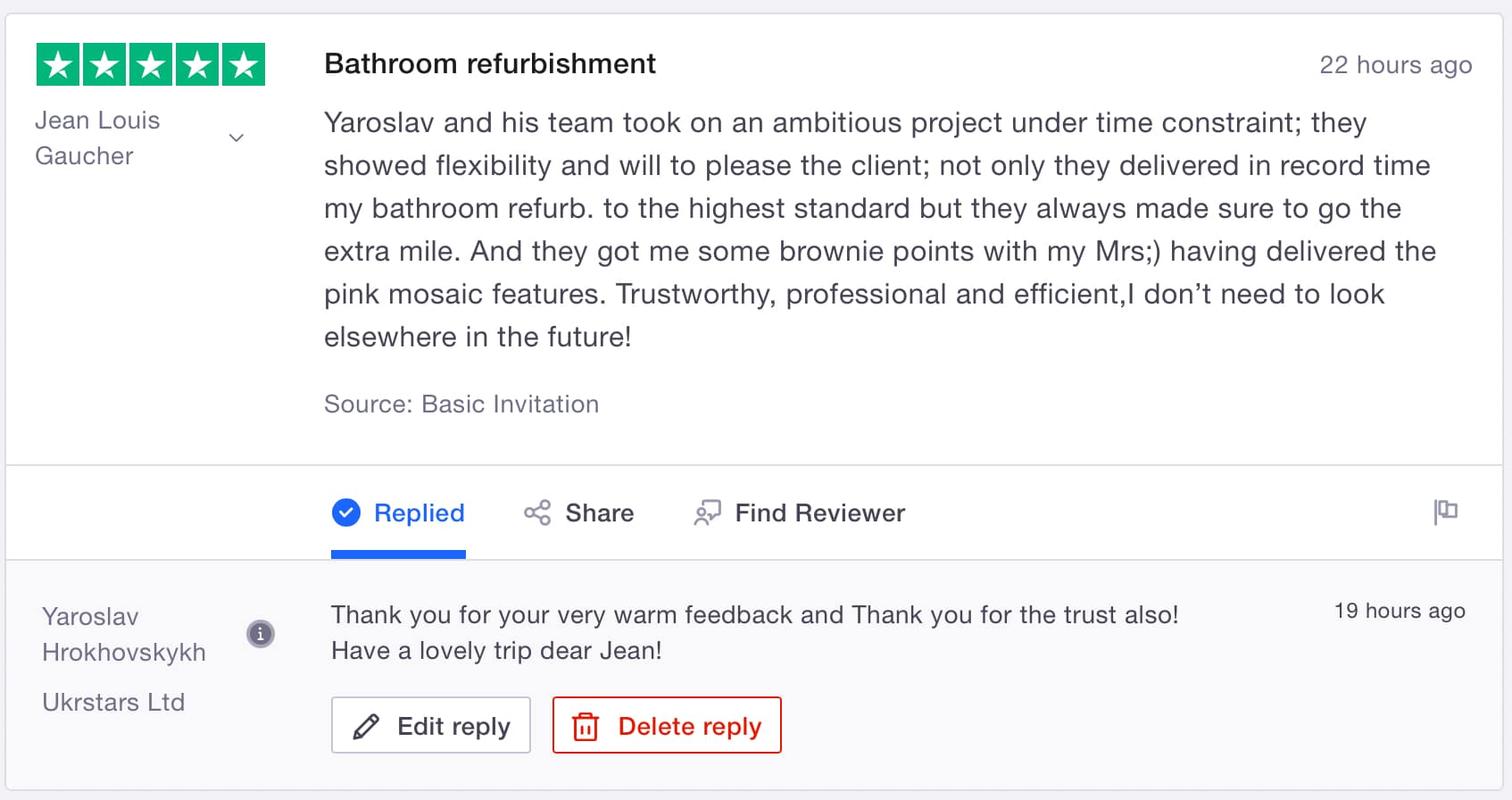Click the reviewer name Jean Louis Gaucher

[x=97, y=137]
